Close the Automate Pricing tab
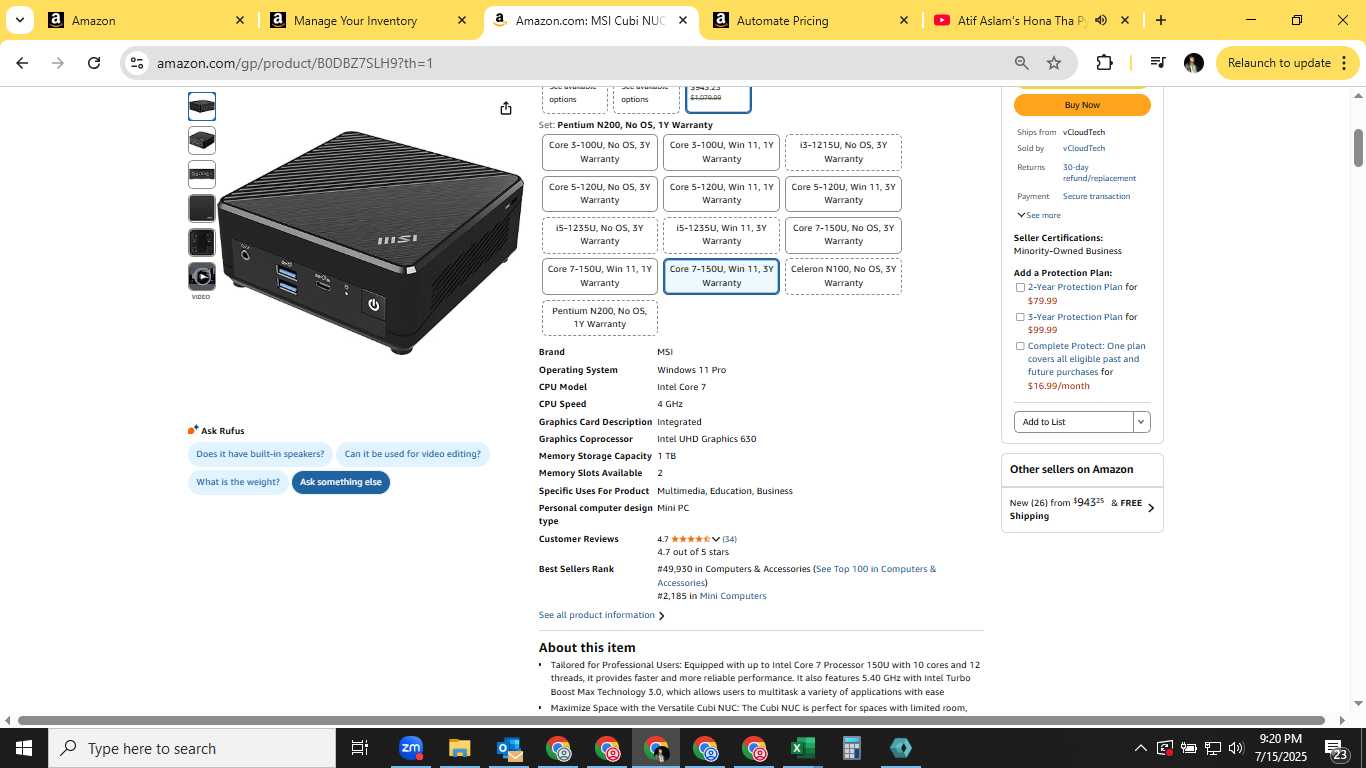The height and width of the screenshot is (768, 1366). tap(904, 20)
